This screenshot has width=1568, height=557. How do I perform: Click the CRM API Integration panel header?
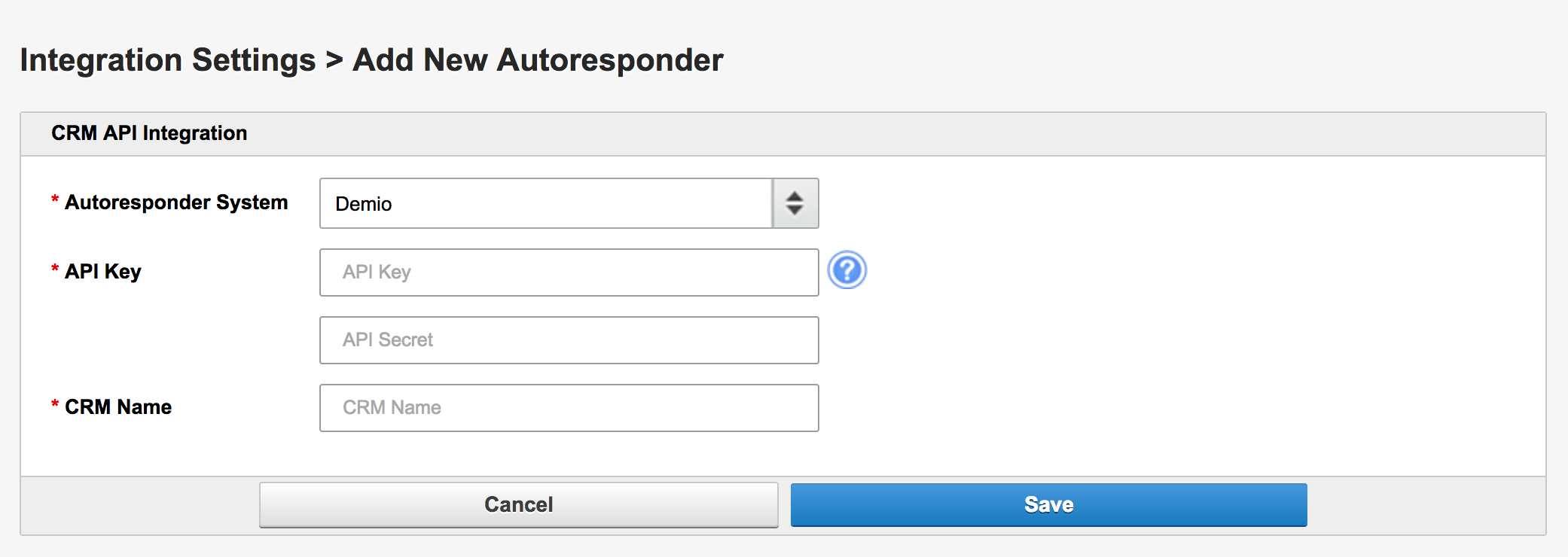(x=783, y=134)
